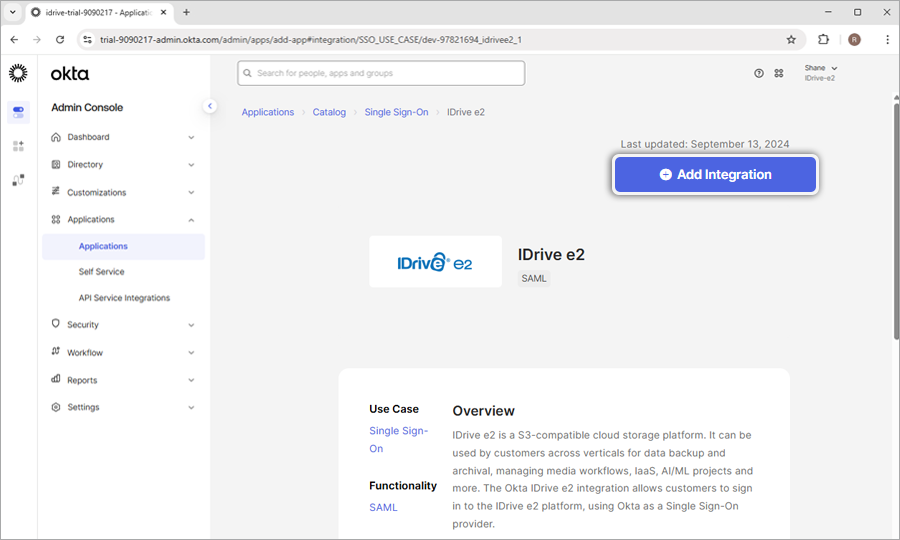Image resolution: width=900 pixels, height=540 pixels.
Task: Select Self Service in the sidebar
Action: coord(102,272)
